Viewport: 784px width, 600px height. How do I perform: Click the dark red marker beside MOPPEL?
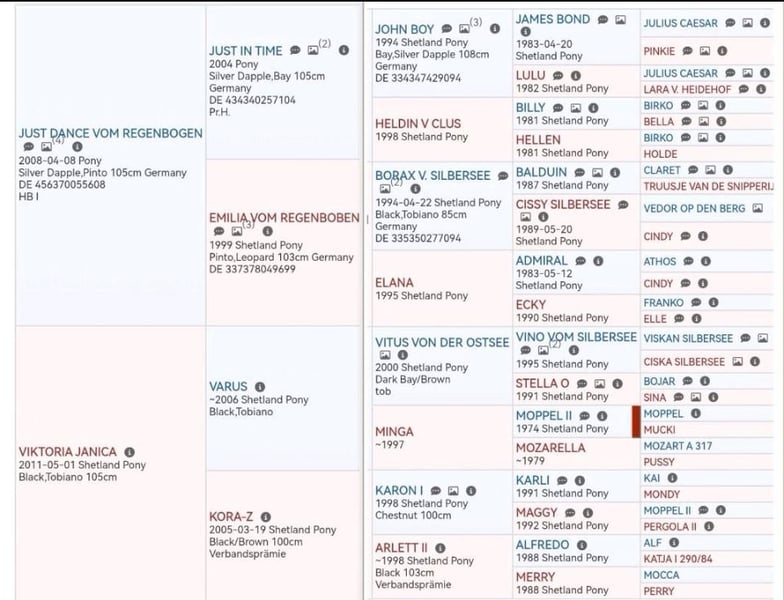[636, 422]
